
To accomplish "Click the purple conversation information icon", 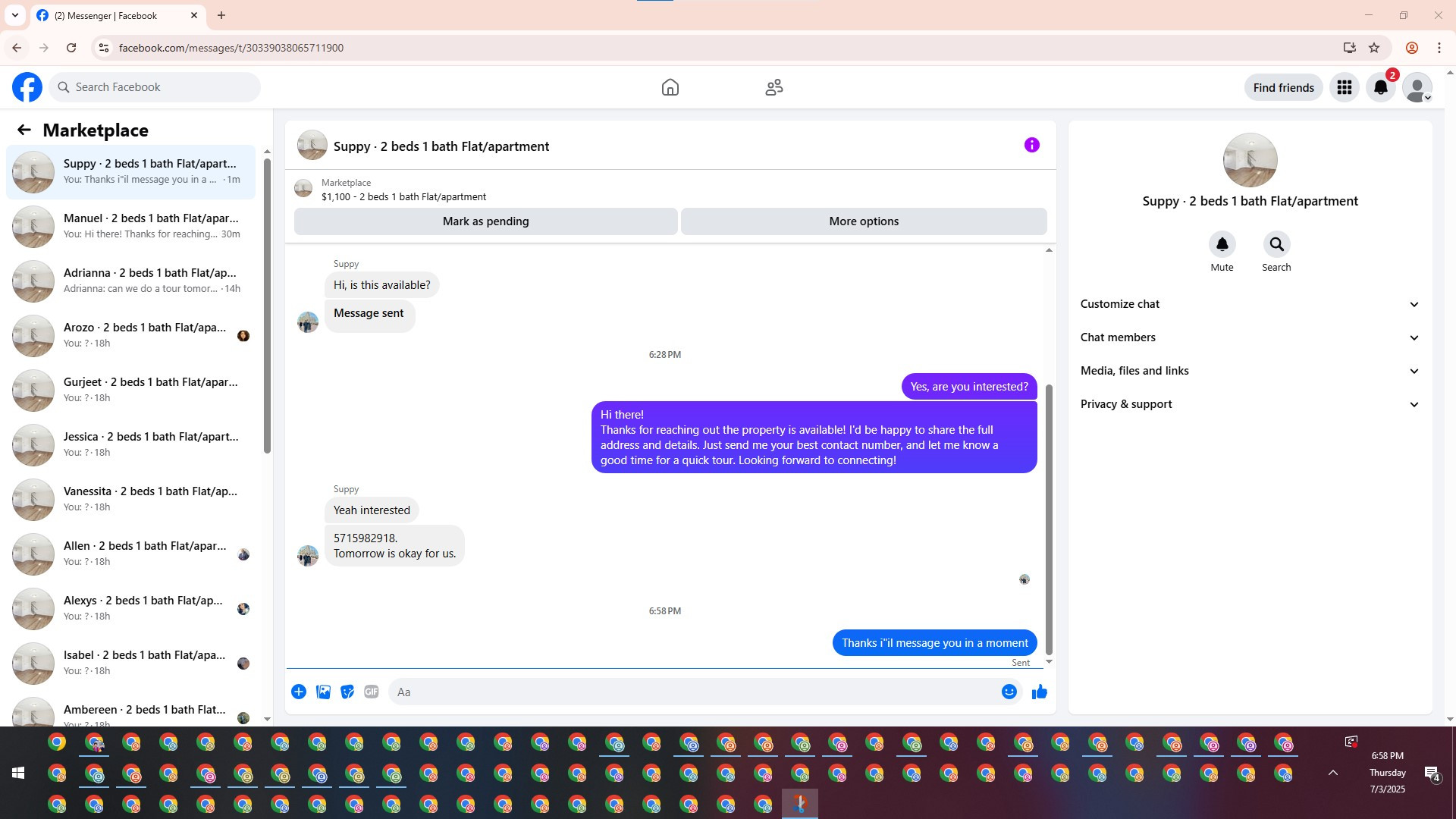I will point(1031,145).
